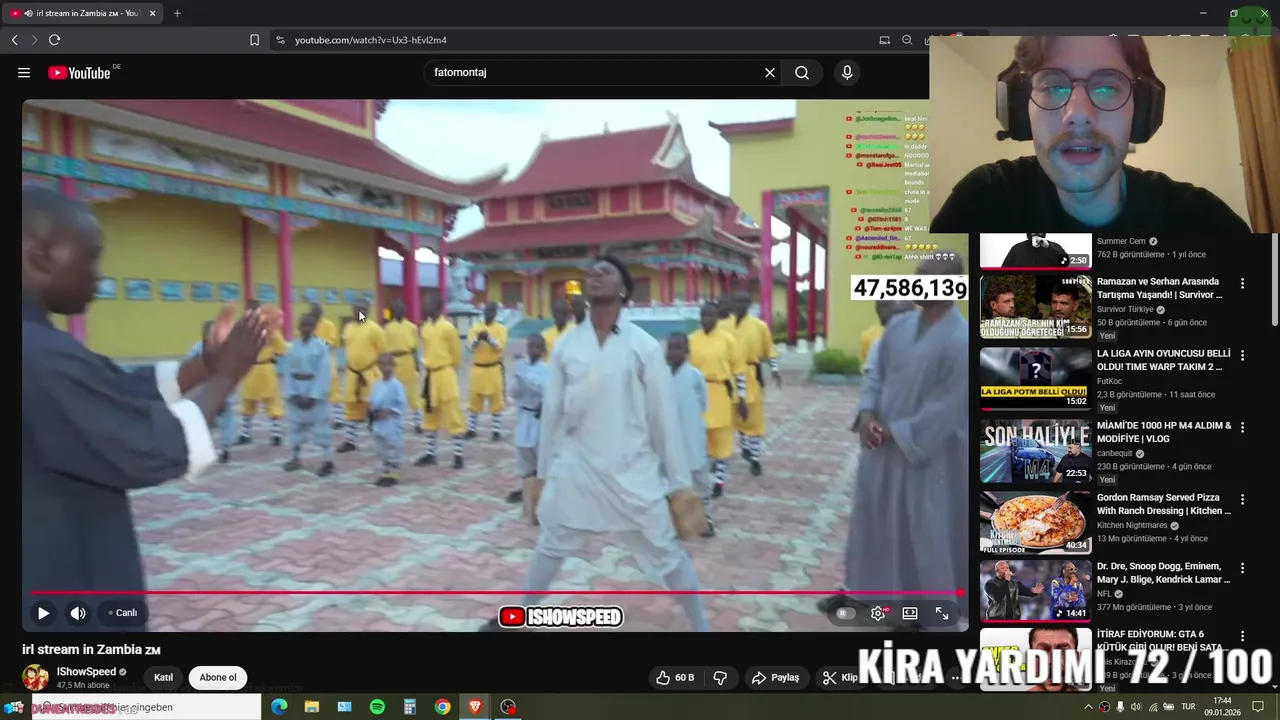The image size is (1280, 720).
Task: Click the video progress bar
Action: (x=495, y=593)
